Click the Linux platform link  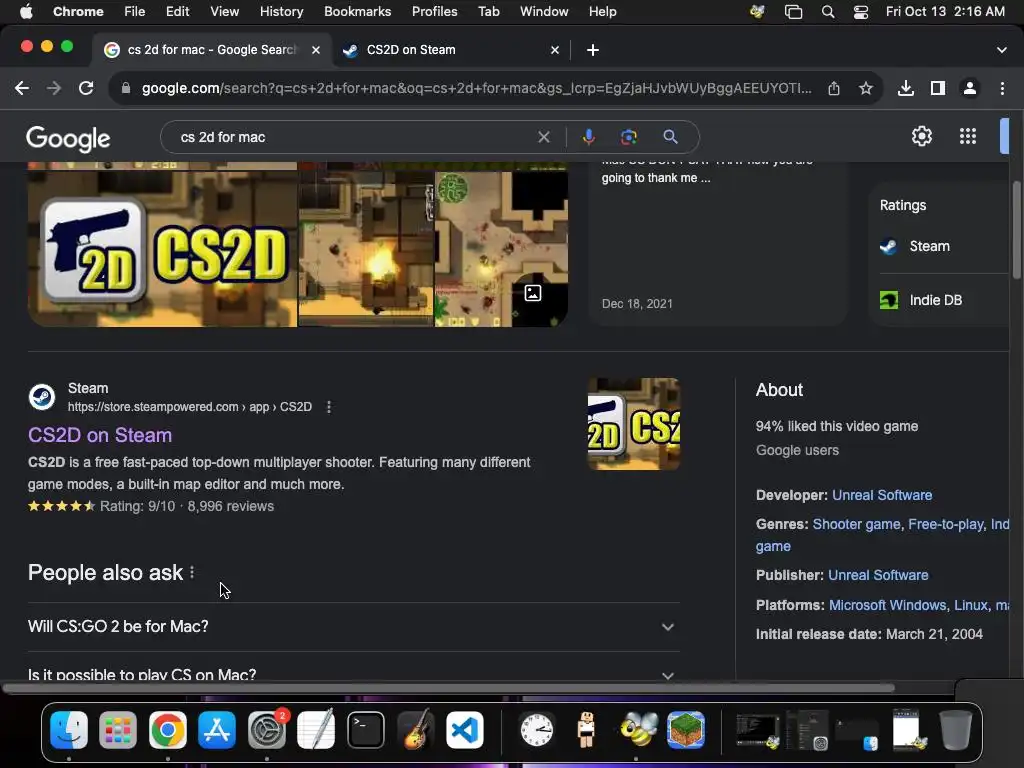pyautogui.click(x=971, y=605)
